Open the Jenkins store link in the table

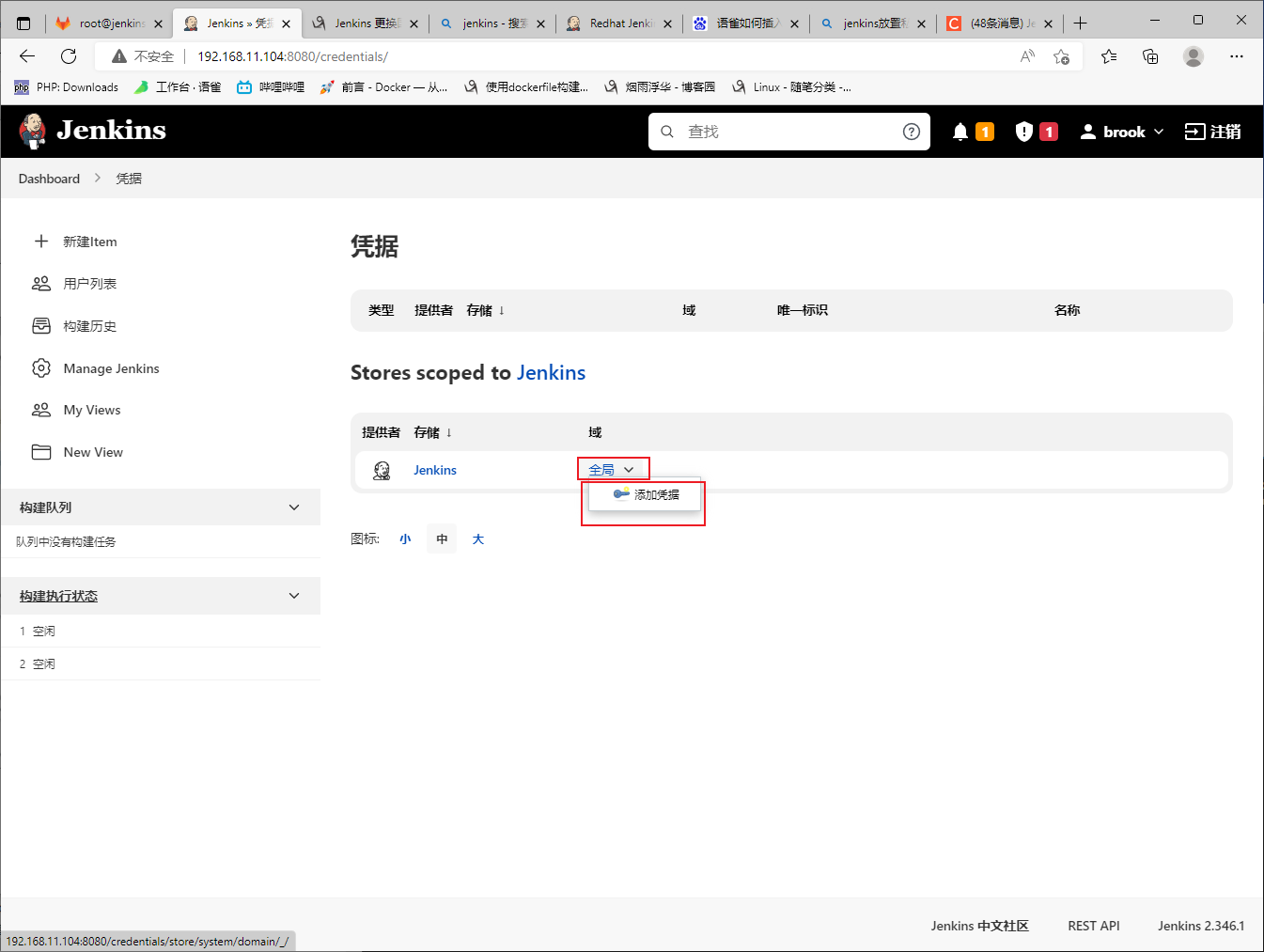(x=435, y=470)
